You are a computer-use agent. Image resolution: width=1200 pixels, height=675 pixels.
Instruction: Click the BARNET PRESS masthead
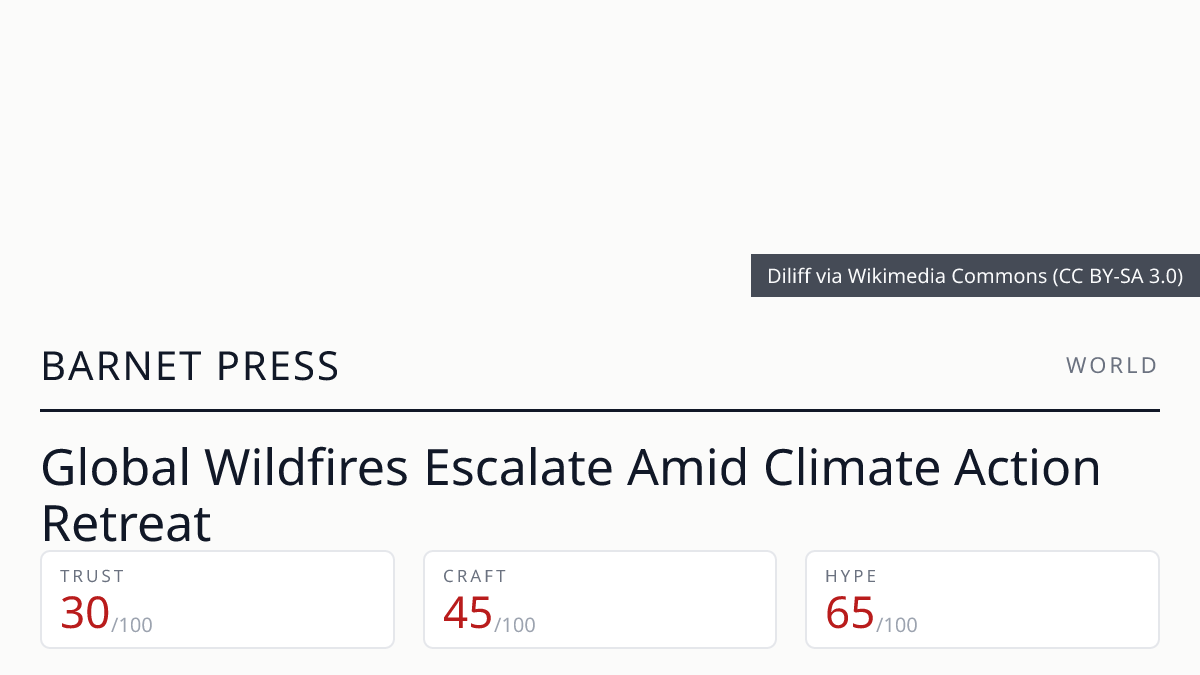[190, 367]
